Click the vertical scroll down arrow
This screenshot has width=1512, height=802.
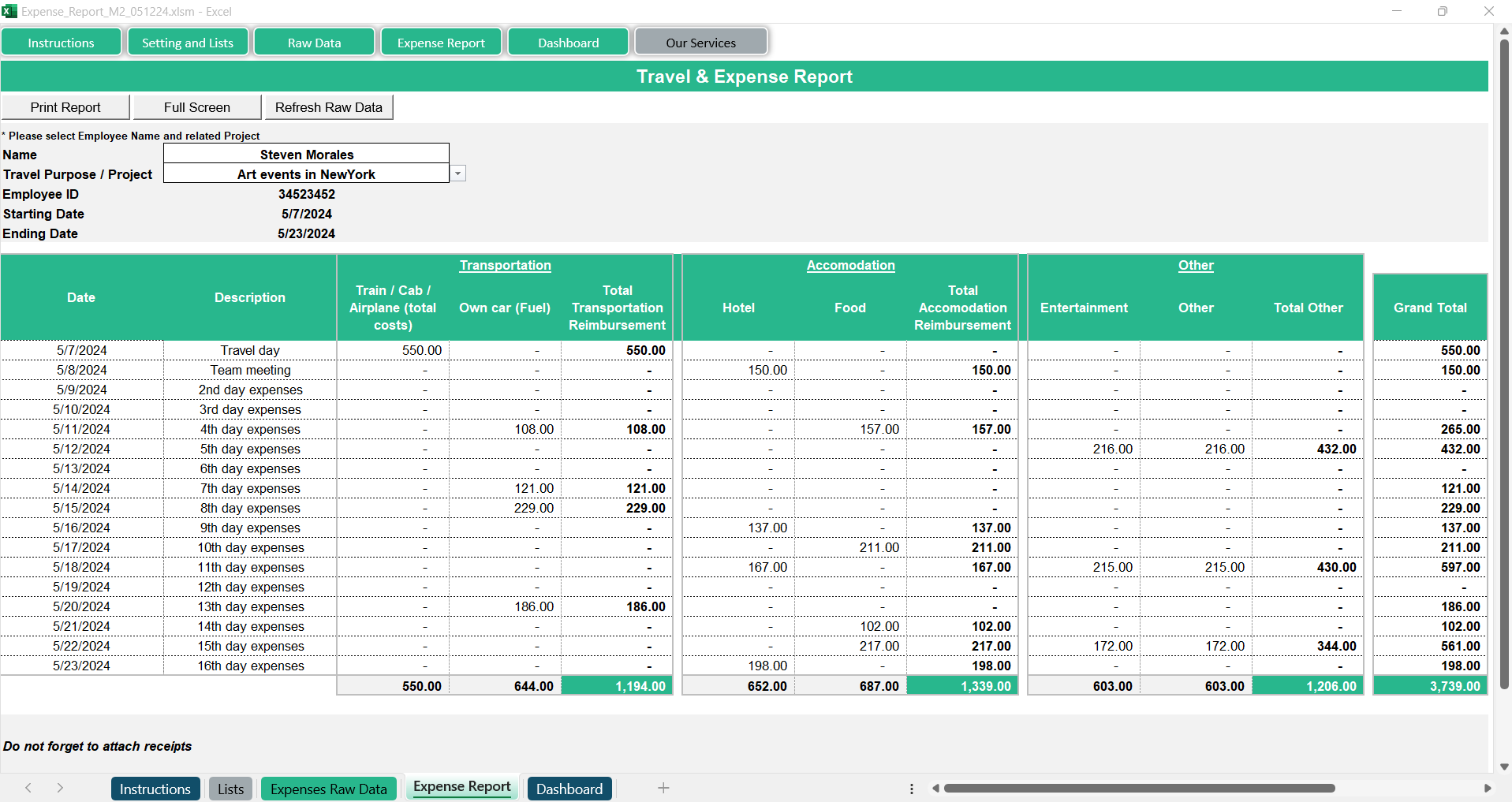point(1504,767)
